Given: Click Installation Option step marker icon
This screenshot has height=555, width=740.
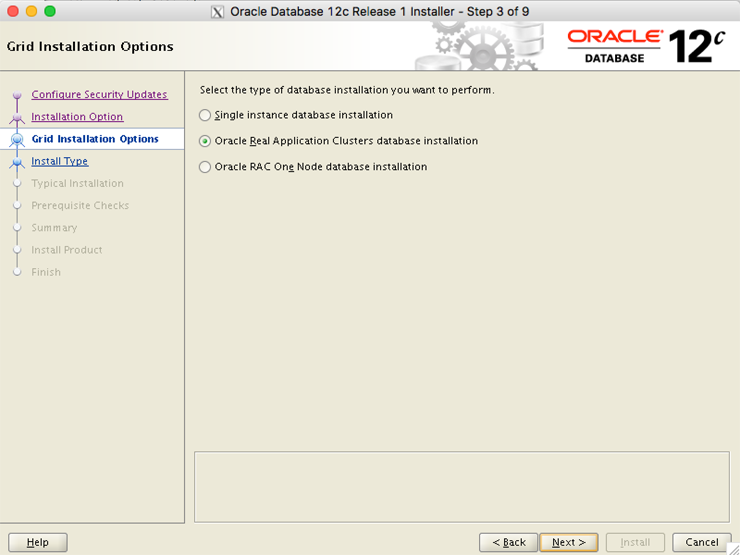Looking at the screenshot, I should coord(17,117).
